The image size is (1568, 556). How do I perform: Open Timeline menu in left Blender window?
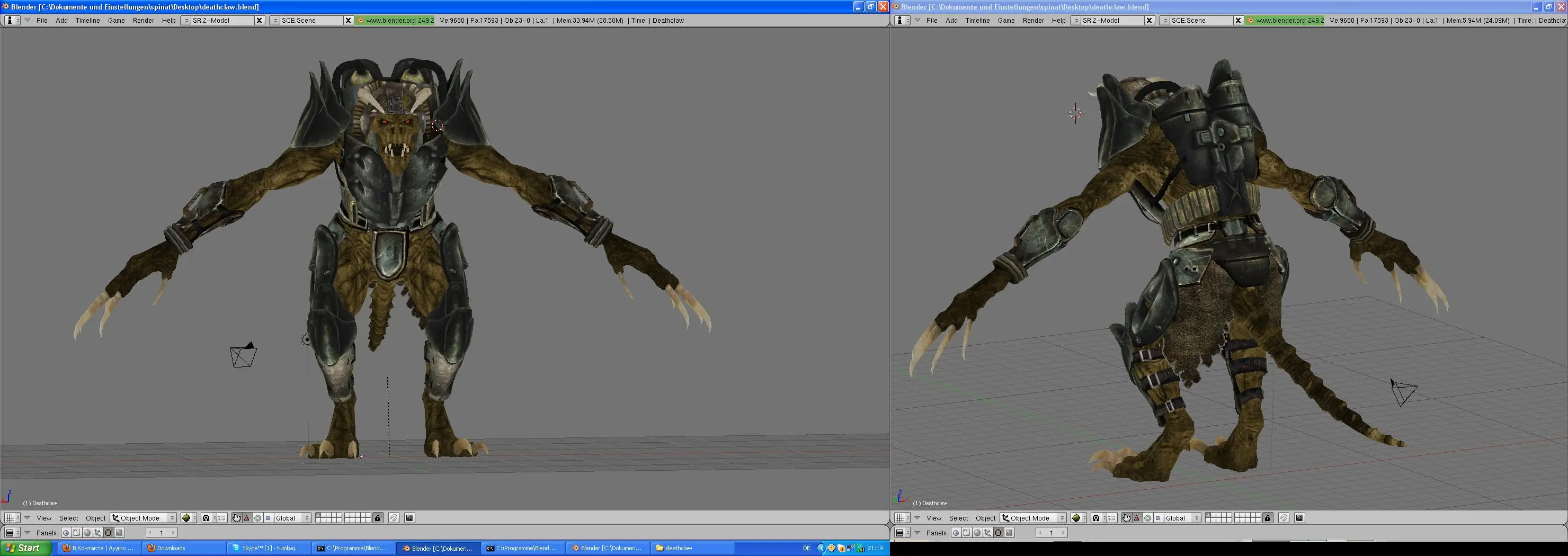coord(87,20)
